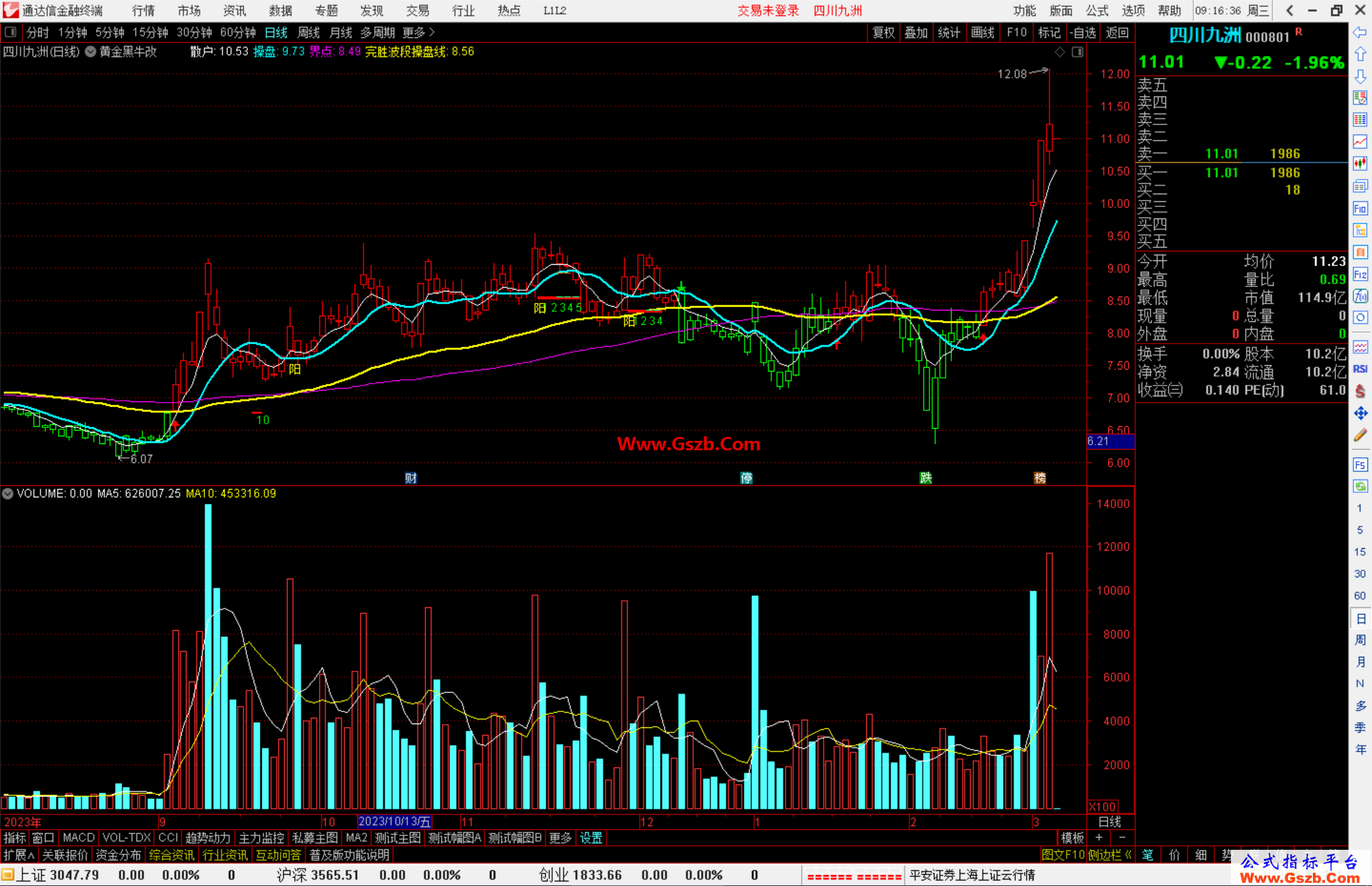Open the 资讯 menu

(x=235, y=11)
